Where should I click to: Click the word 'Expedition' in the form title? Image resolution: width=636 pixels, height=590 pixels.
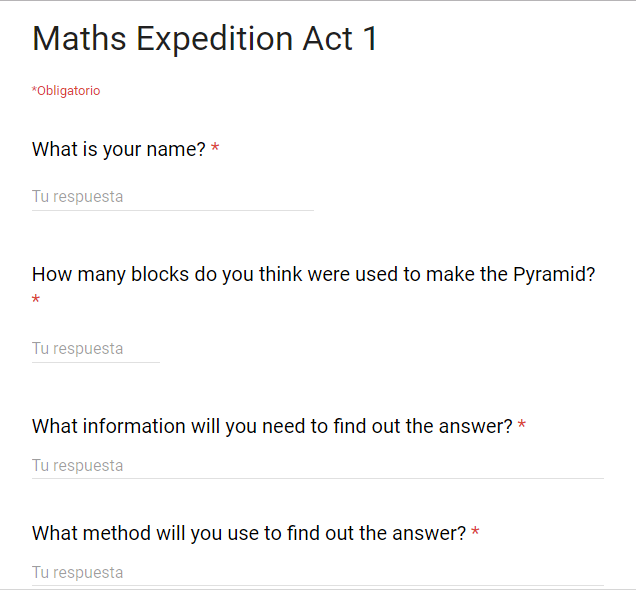(215, 40)
